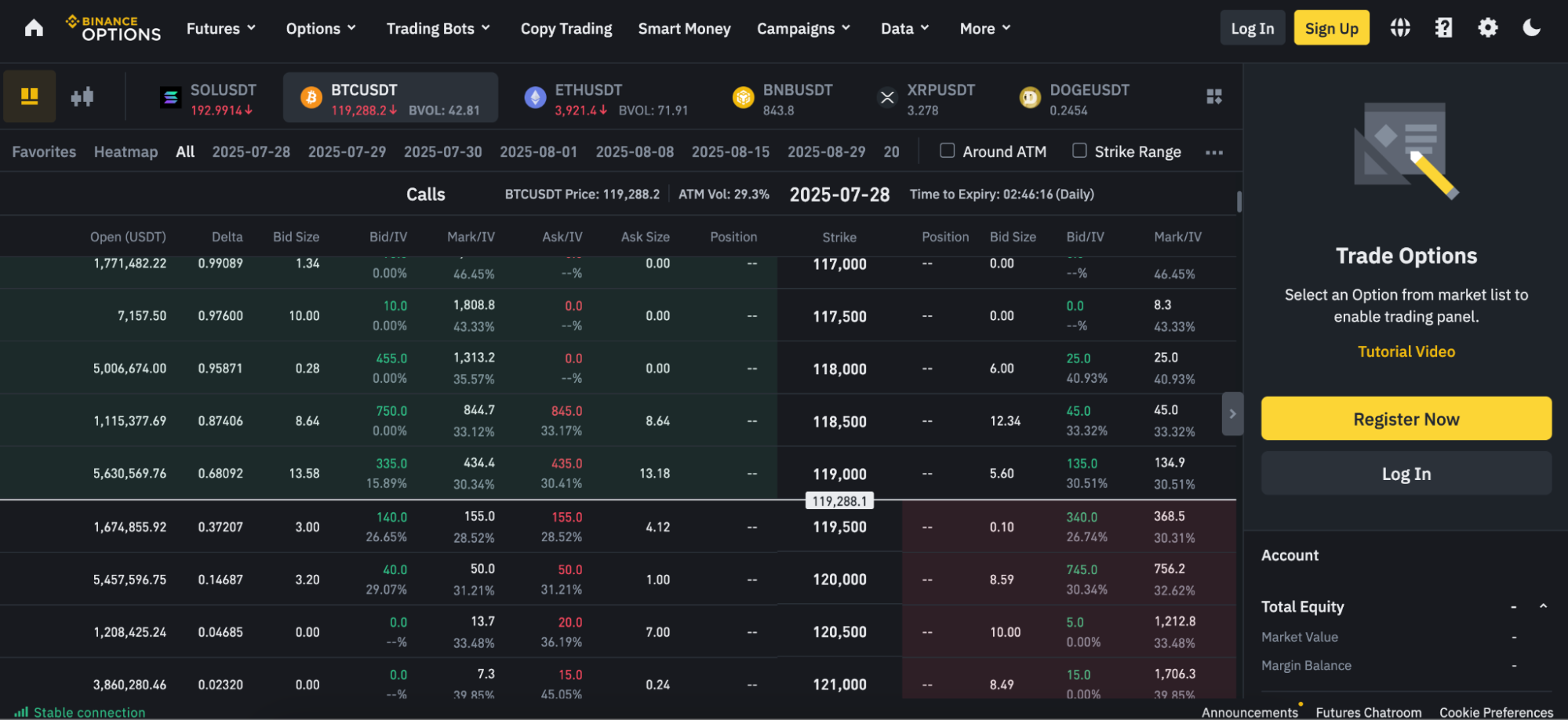1568x720 pixels.
Task: Open the Tutorial Video link
Action: point(1406,351)
